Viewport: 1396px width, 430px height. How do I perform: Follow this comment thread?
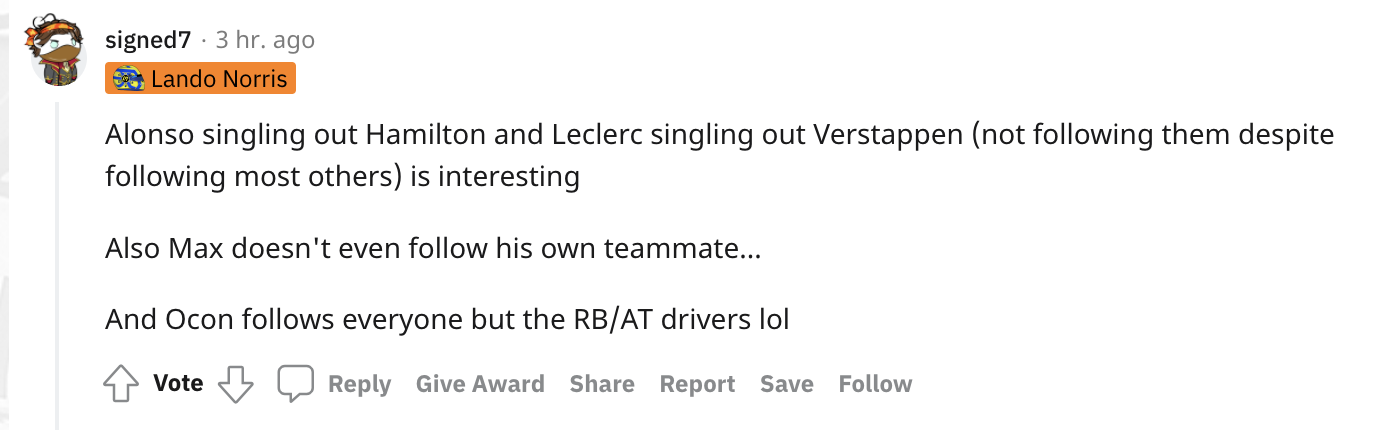point(875,384)
